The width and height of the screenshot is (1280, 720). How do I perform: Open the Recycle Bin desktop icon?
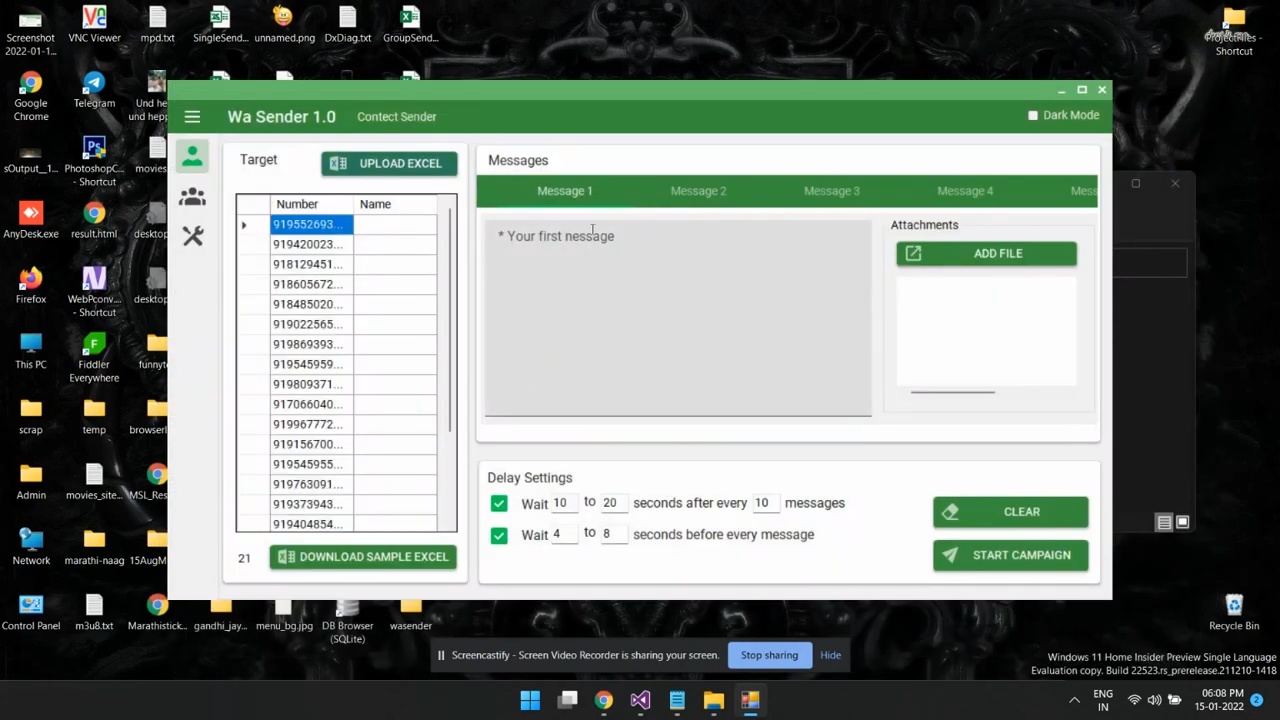coord(1234,612)
